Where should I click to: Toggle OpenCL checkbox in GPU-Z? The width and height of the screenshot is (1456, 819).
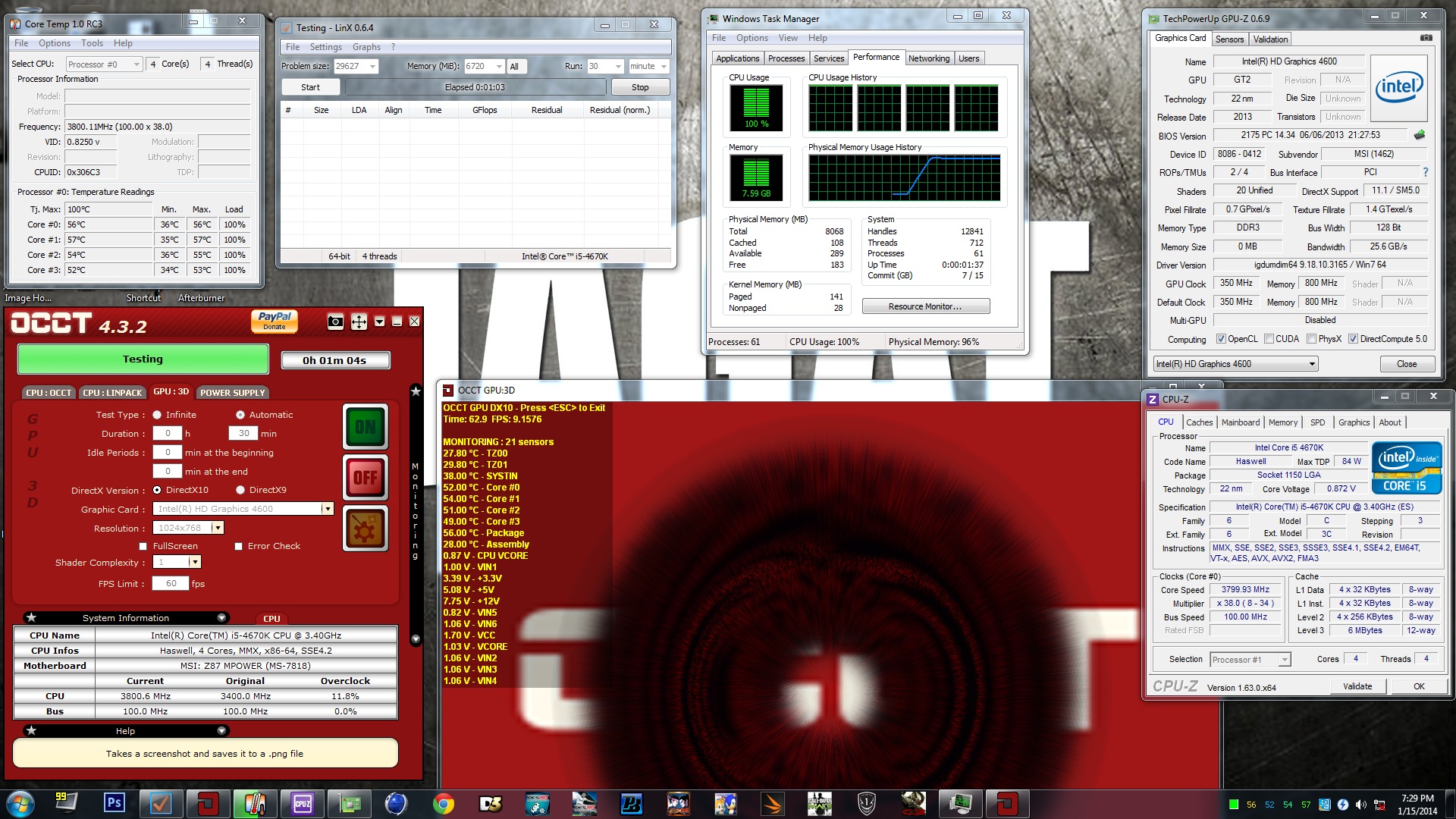(1221, 339)
